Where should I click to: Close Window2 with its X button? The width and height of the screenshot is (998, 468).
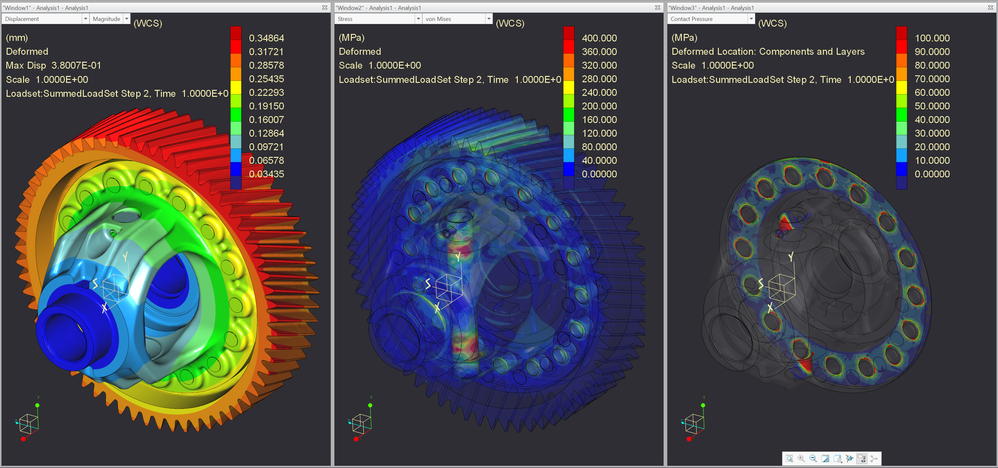point(655,6)
